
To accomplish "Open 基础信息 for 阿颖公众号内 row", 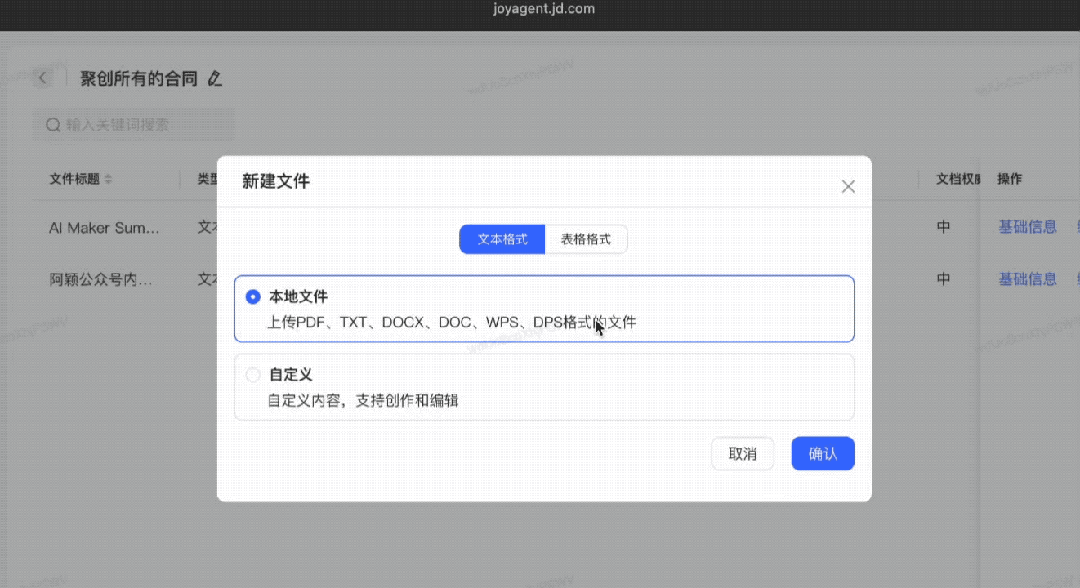I will pyautogui.click(x=1027, y=279).
